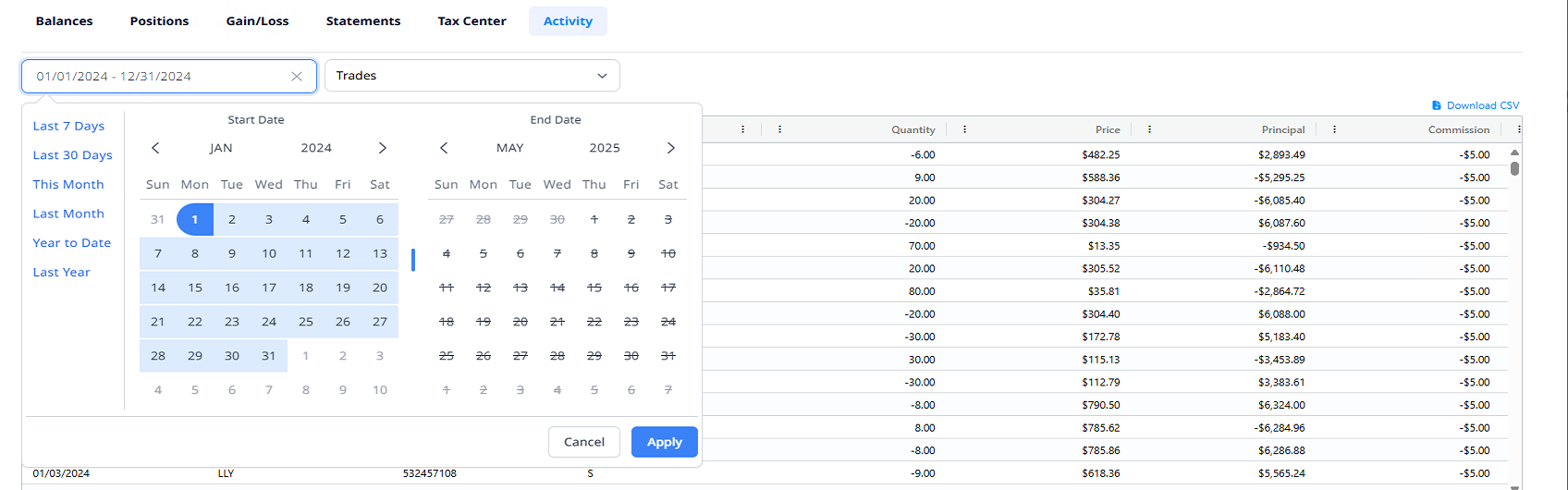Open the JAN month selector in Start Date
Image resolution: width=1568 pixels, height=490 pixels.
point(221,148)
